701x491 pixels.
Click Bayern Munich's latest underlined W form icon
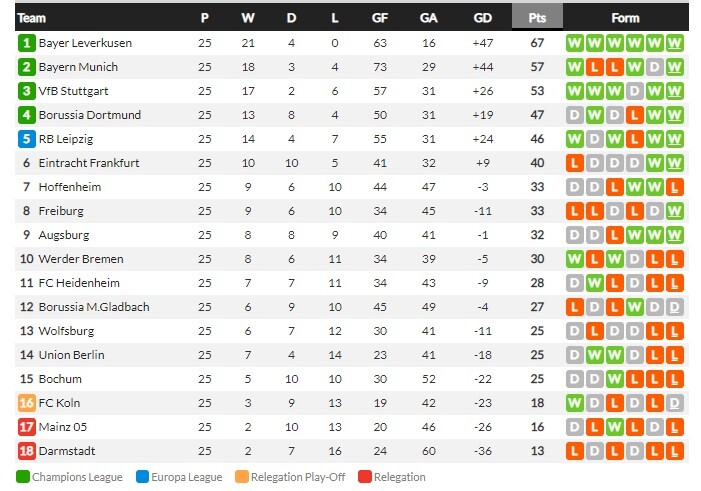click(675, 67)
